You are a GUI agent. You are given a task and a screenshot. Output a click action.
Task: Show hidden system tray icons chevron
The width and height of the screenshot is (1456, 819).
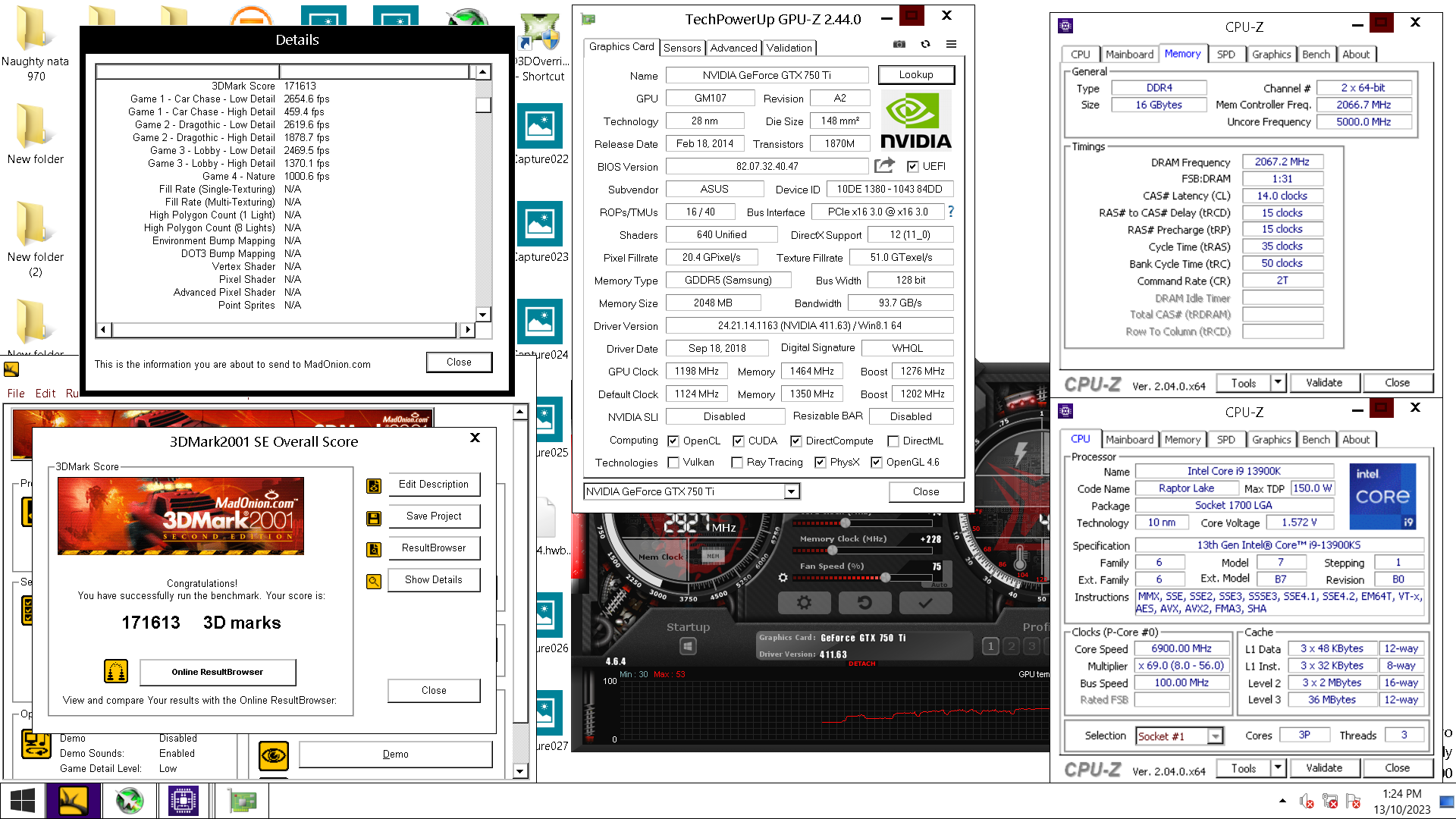point(1282,801)
